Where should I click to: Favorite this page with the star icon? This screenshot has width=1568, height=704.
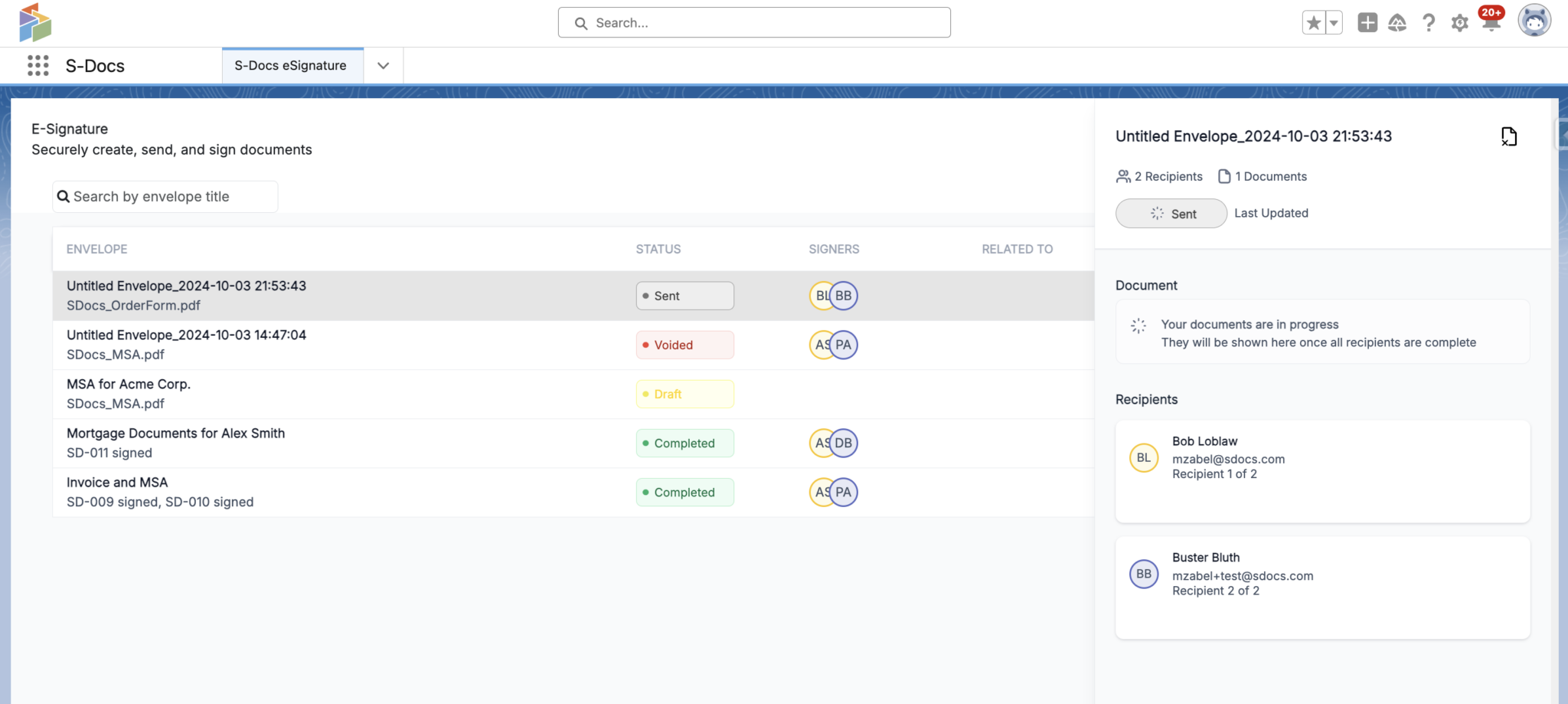tap(1315, 22)
